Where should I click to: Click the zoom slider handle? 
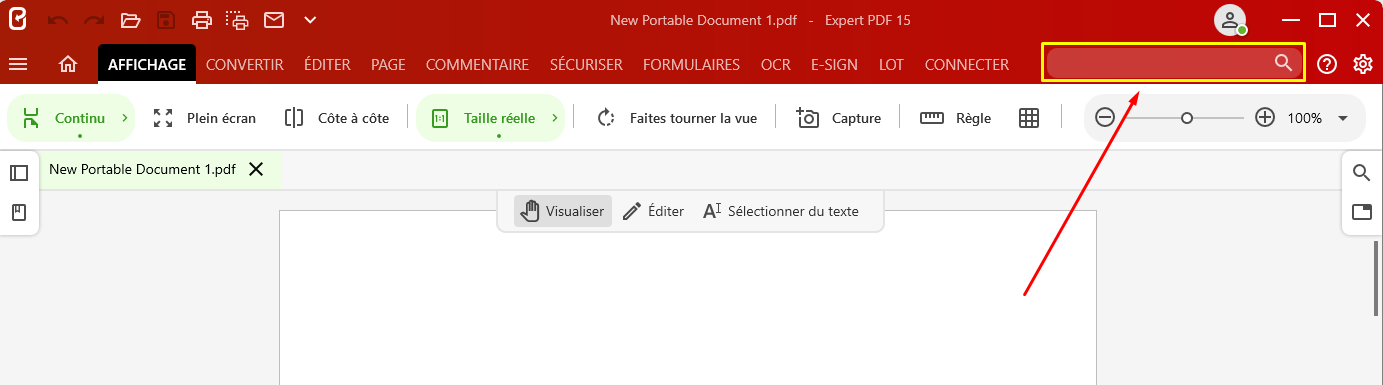click(x=1186, y=118)
